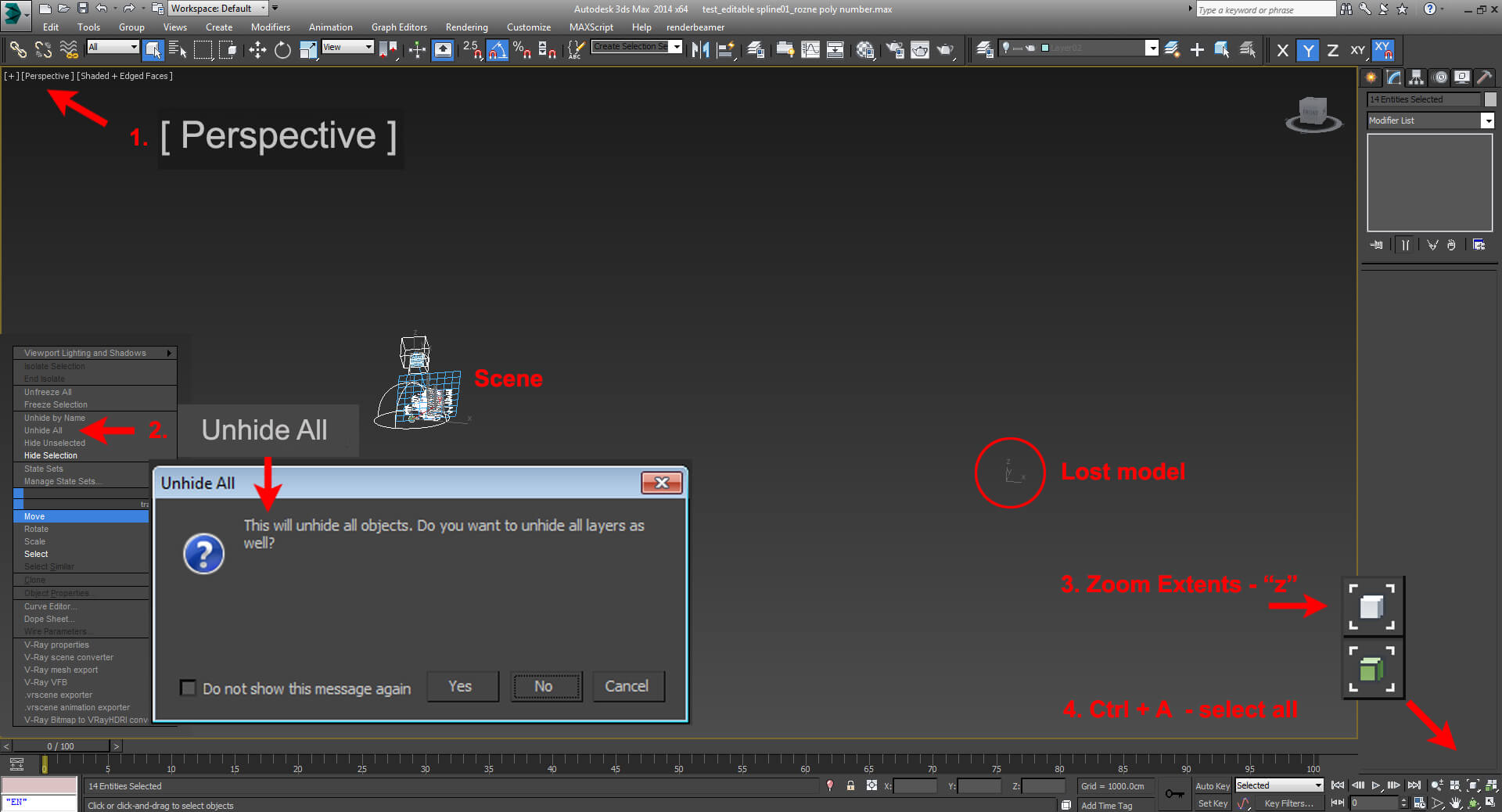Click the Pan View hand icon
The width and height of the screenshot is (1502, 812).
coord(1455,803)
